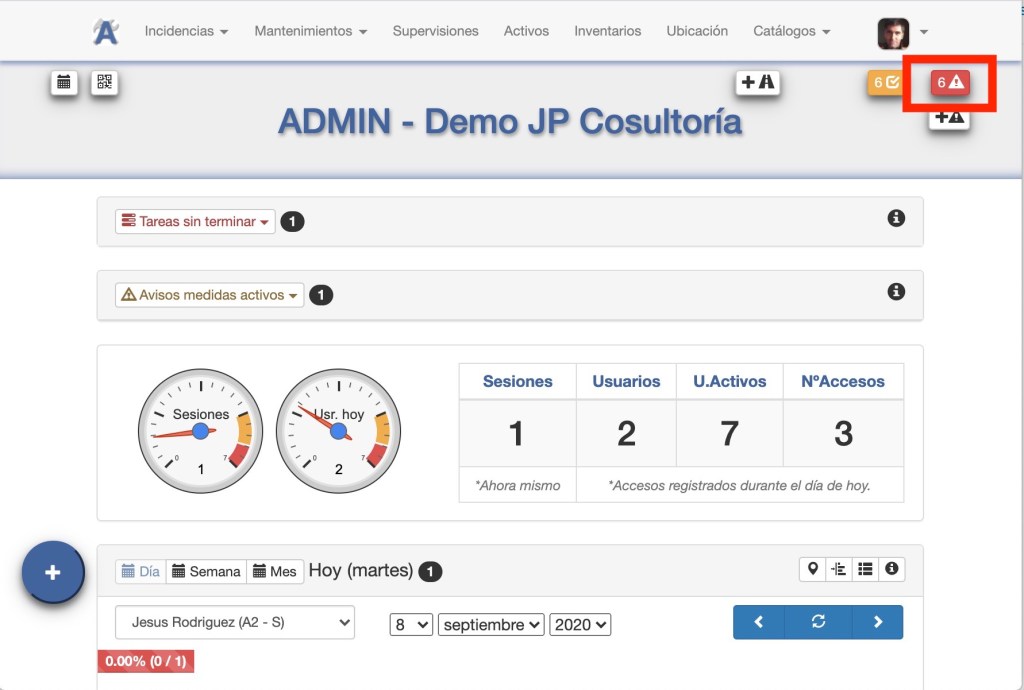Open the Jesus Rodriguez user selector
The height and width of the screenshot is (690, 1024).
tap(235, 622)
